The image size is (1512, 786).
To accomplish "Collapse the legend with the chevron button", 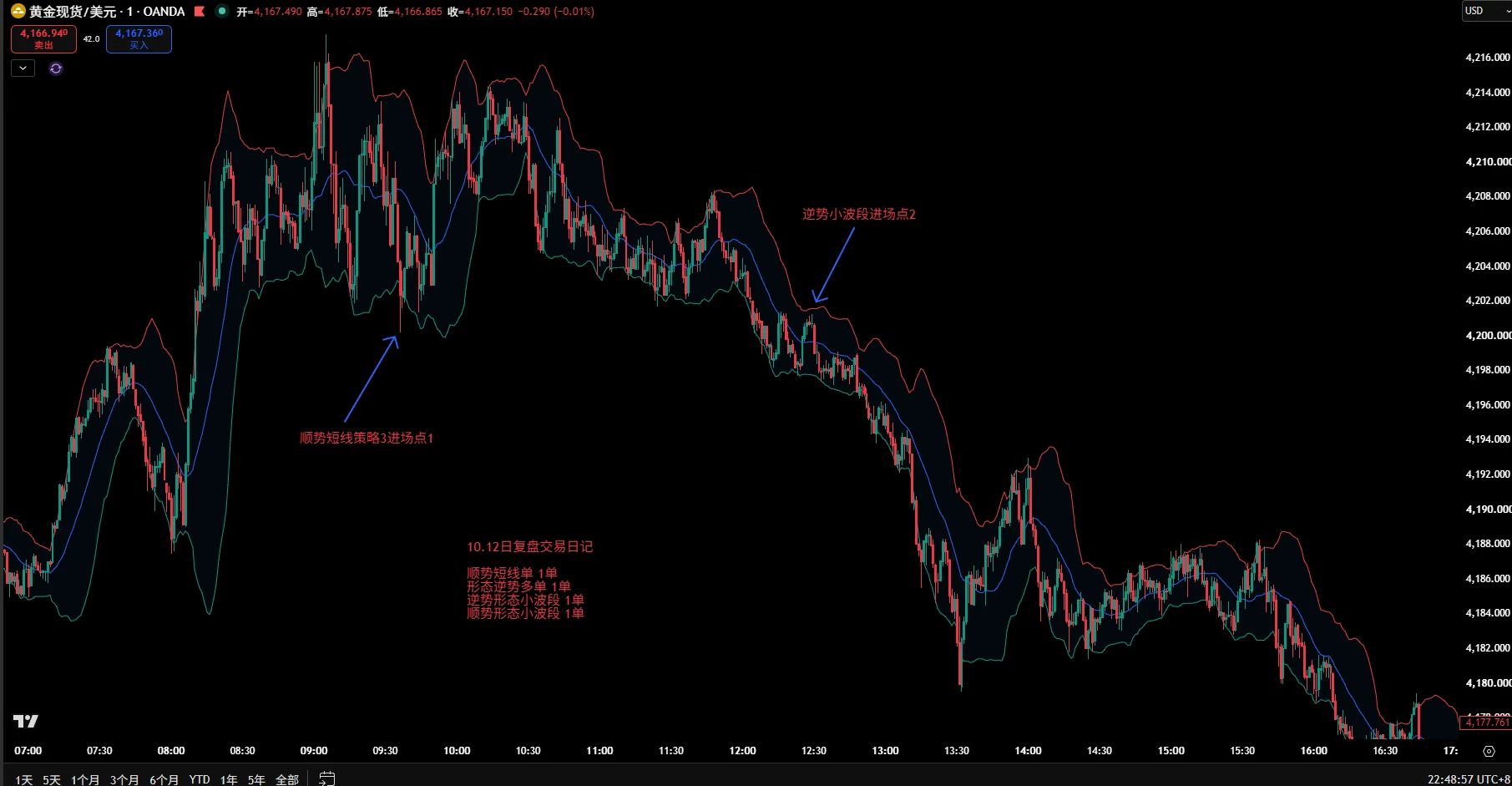I will pos(23,68).
